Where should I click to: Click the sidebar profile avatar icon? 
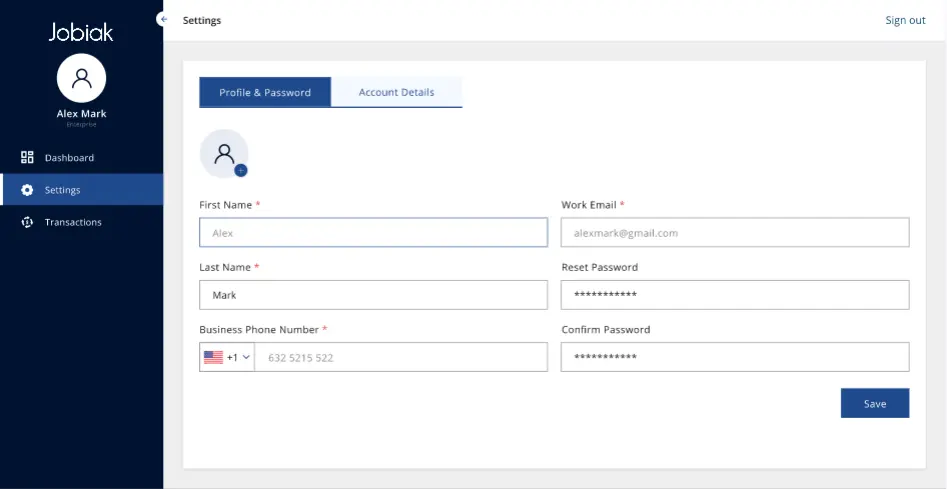tap(82, 78)
